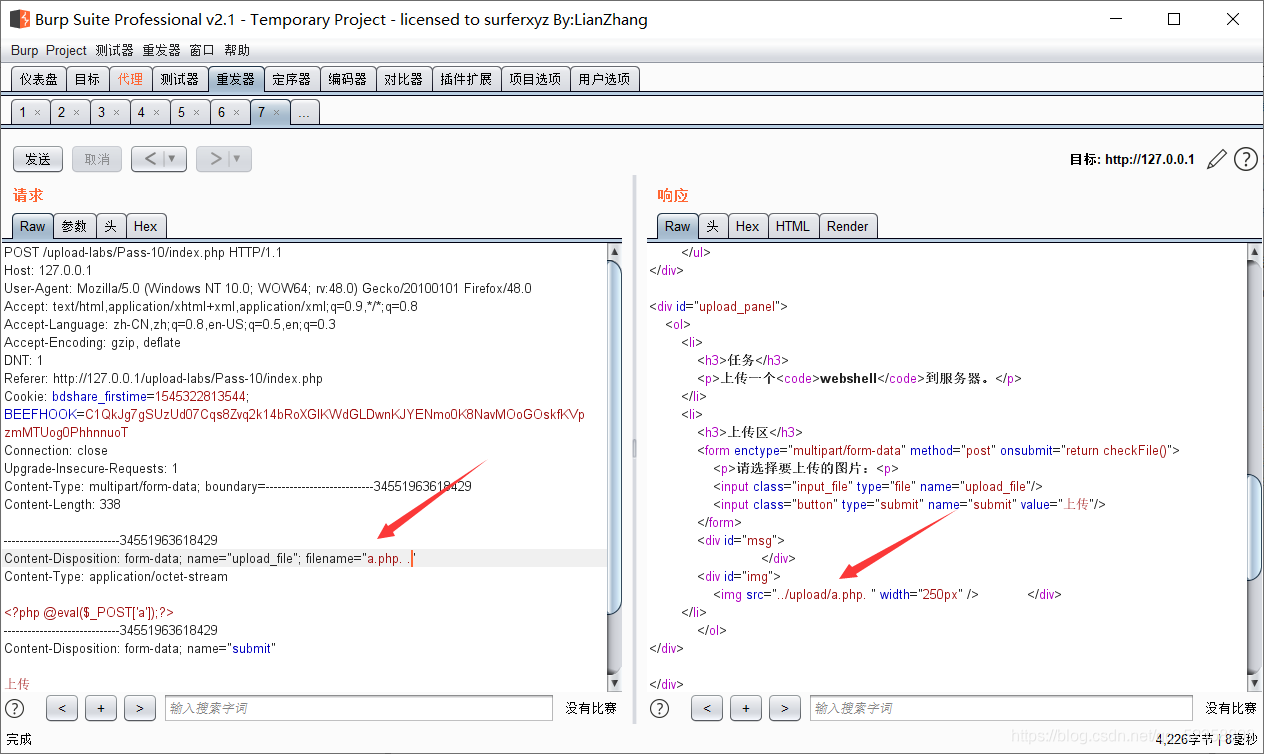This screenshot has width=1264, height=754.
Task: Select response Hex view tab
Action: coord(748,226)
